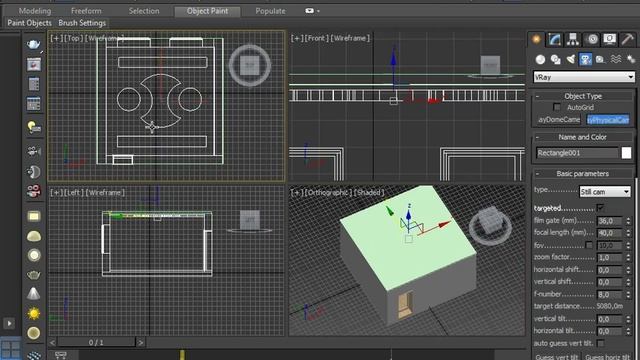This screenshot has width=640, height=360.
Task: Switch to the Modeling ribbon tab
Action: click(x=35, y=11)
